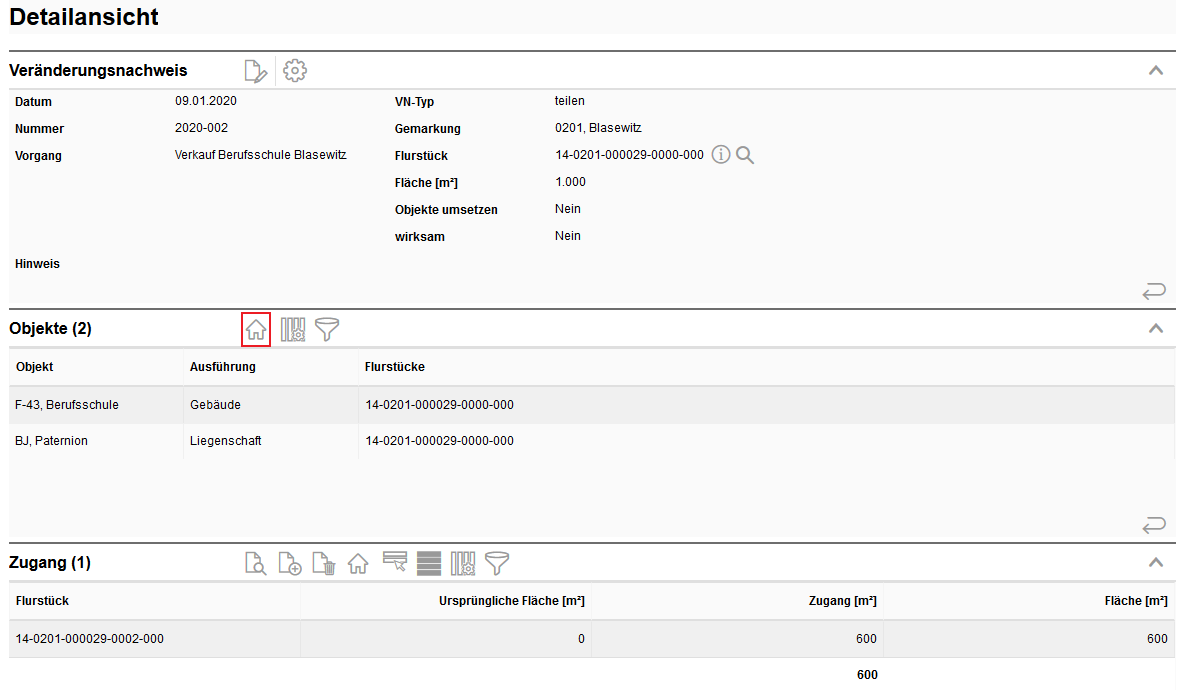Open the Veränderungsnachweis gear settings
This screenshot has width=1190, height=690.
click(x=294, y=71)
